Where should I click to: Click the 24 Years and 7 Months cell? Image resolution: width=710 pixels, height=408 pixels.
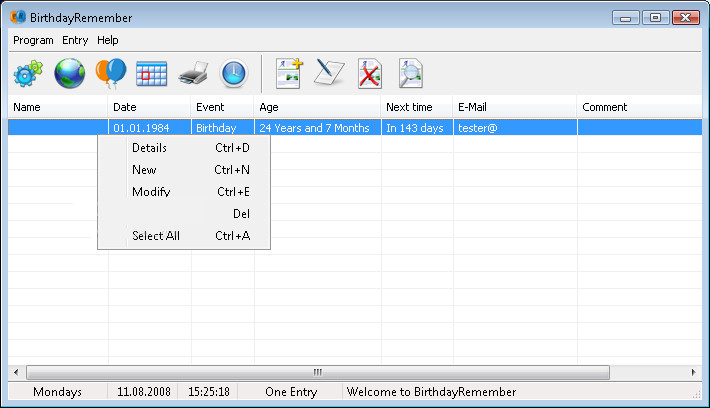coord(318,128)
